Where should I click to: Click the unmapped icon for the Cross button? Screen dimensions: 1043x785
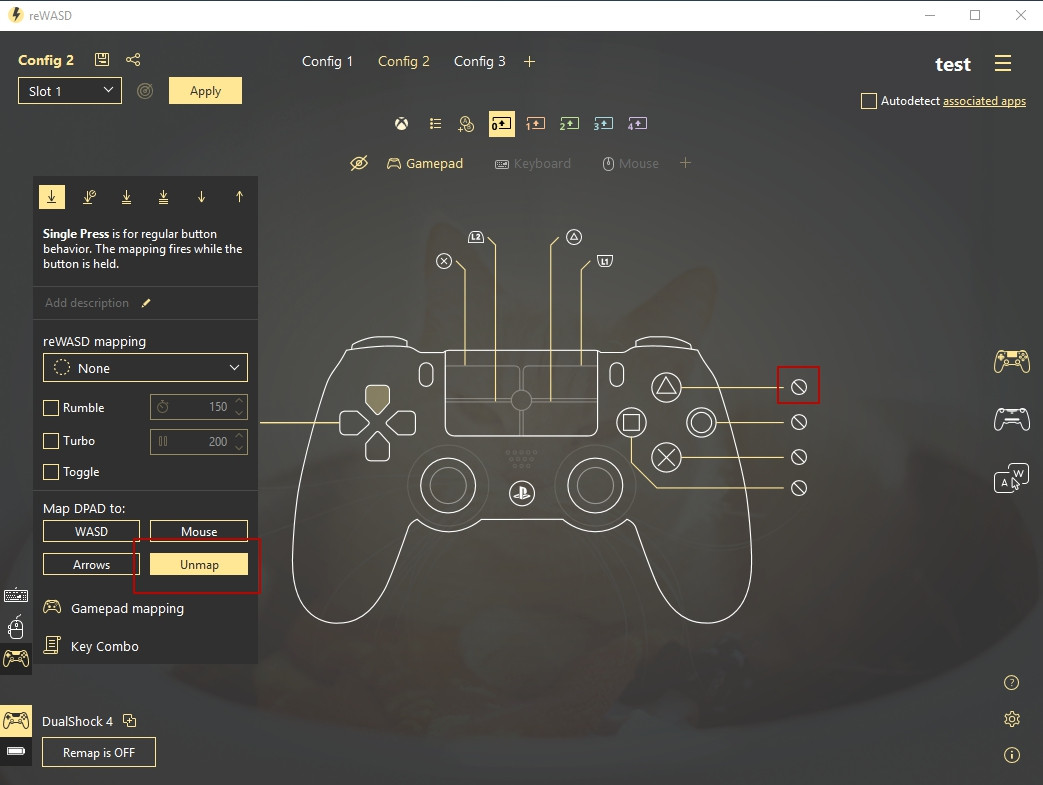coord(799,457)
